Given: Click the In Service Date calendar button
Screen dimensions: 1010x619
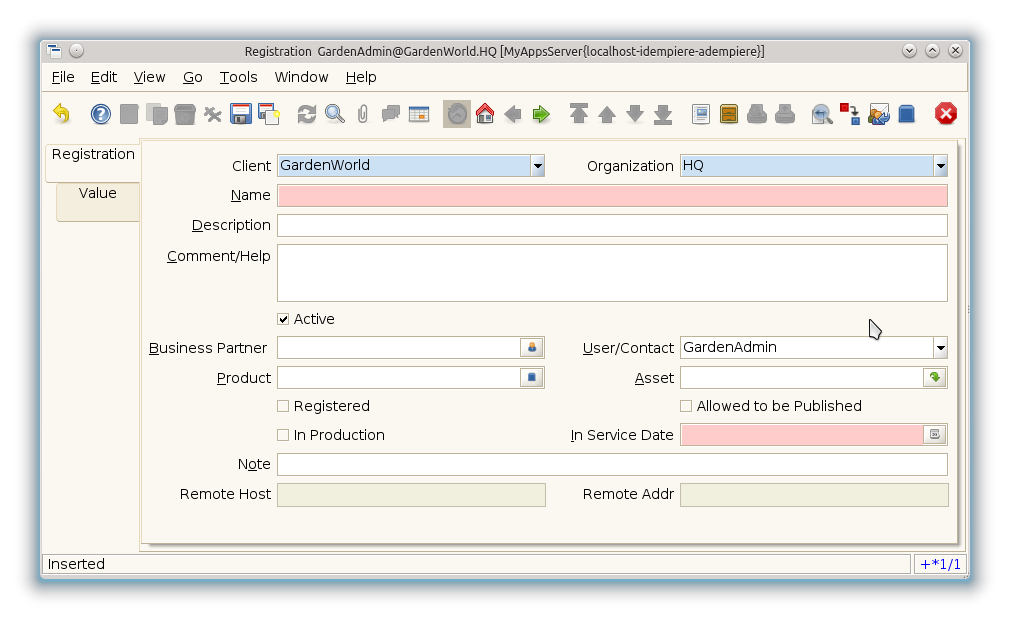Looking at the screenshot, I should [934, 435].
